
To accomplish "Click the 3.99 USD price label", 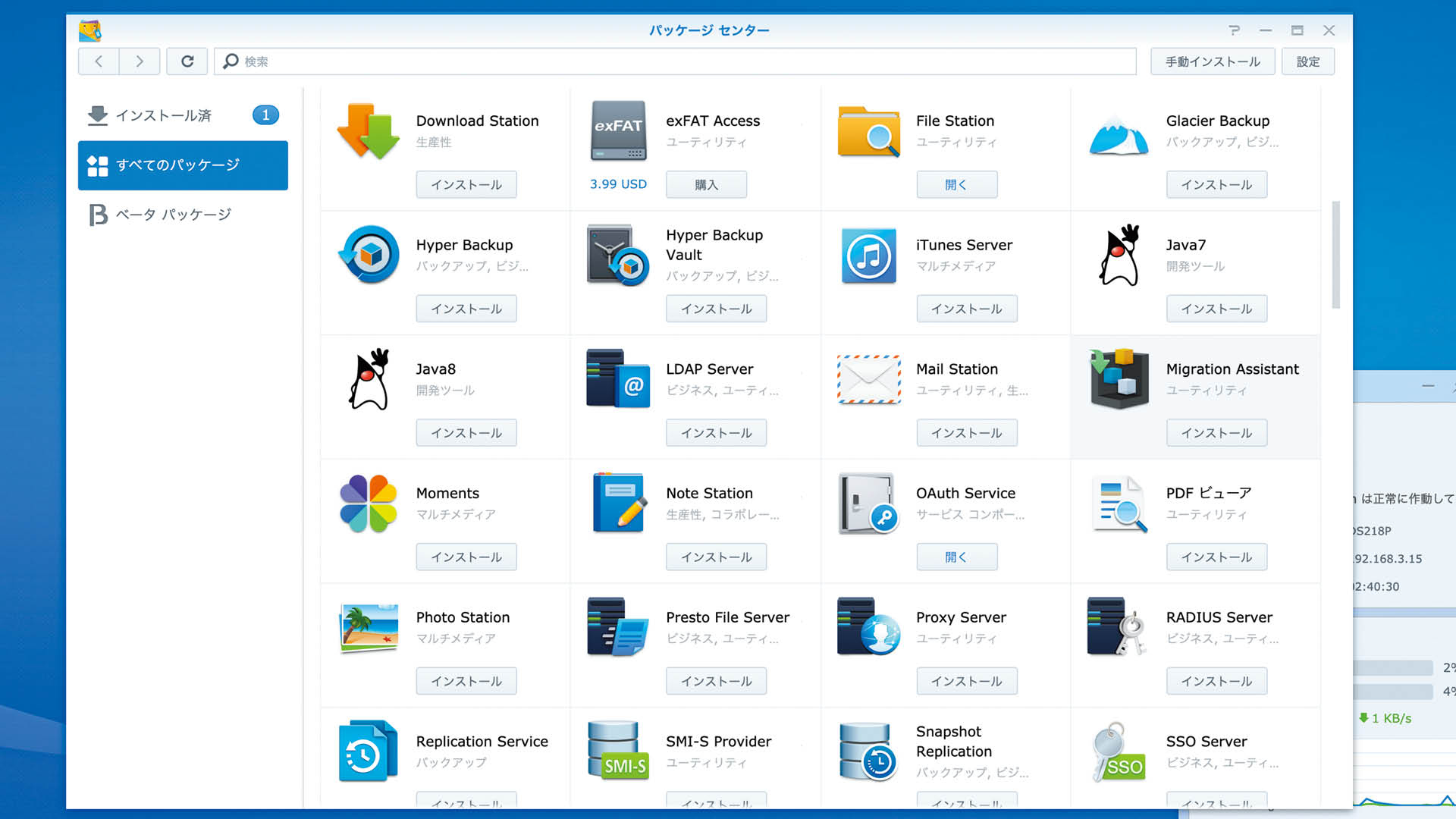I will (618, 184).
